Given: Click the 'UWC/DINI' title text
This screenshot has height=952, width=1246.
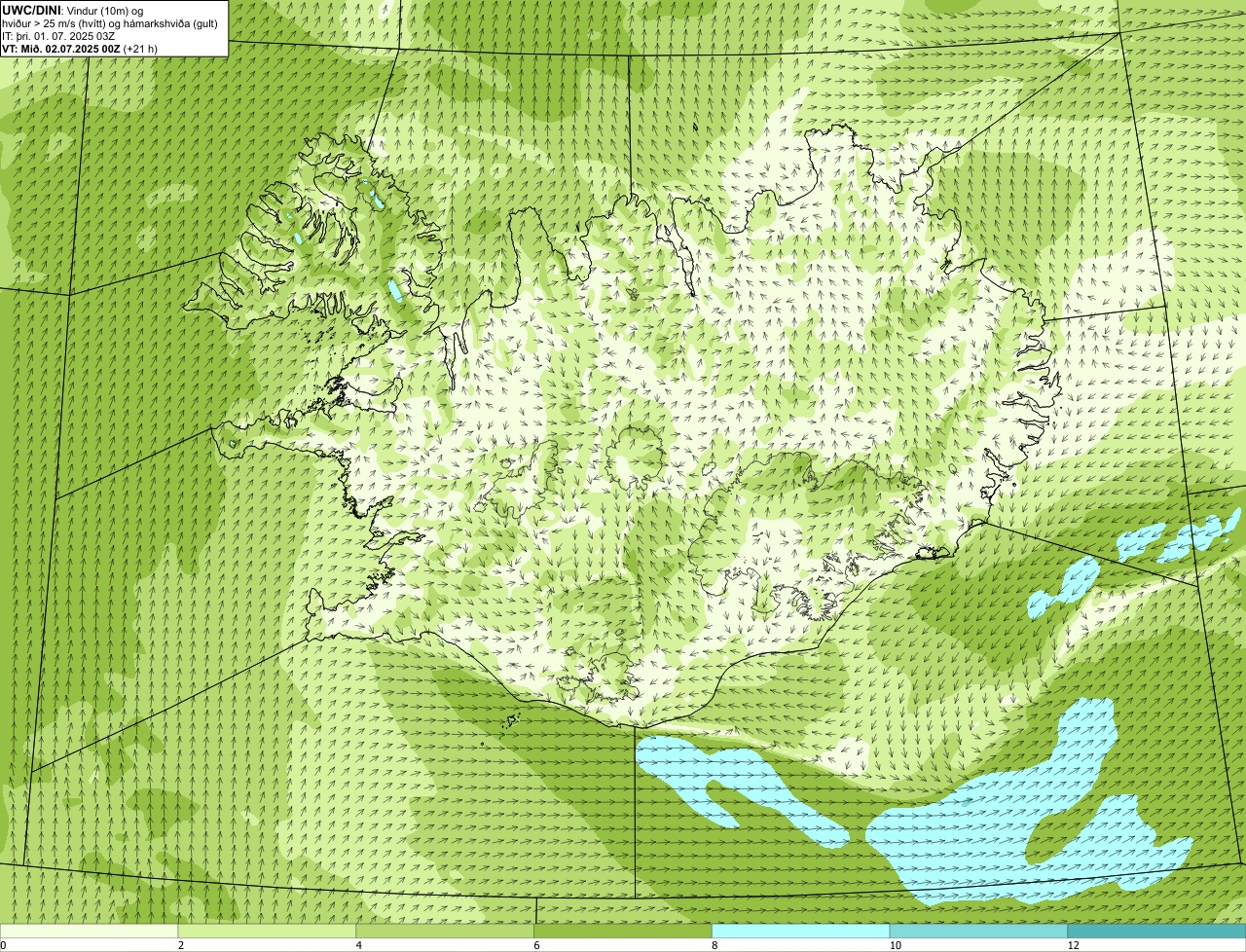Looking at the screenshot, I should coord(32,10).
